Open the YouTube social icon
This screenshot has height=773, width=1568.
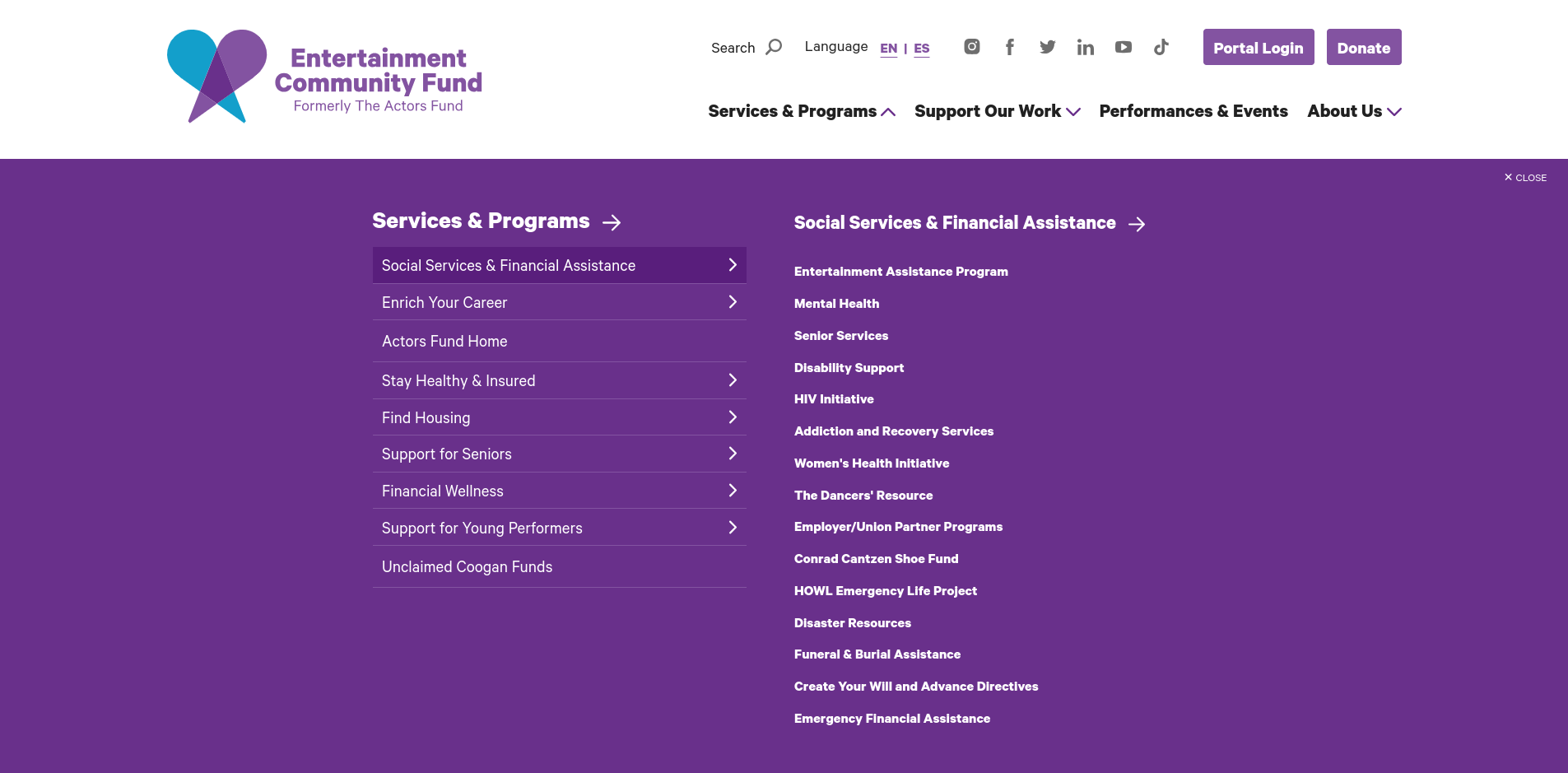tap(1124, 47)
